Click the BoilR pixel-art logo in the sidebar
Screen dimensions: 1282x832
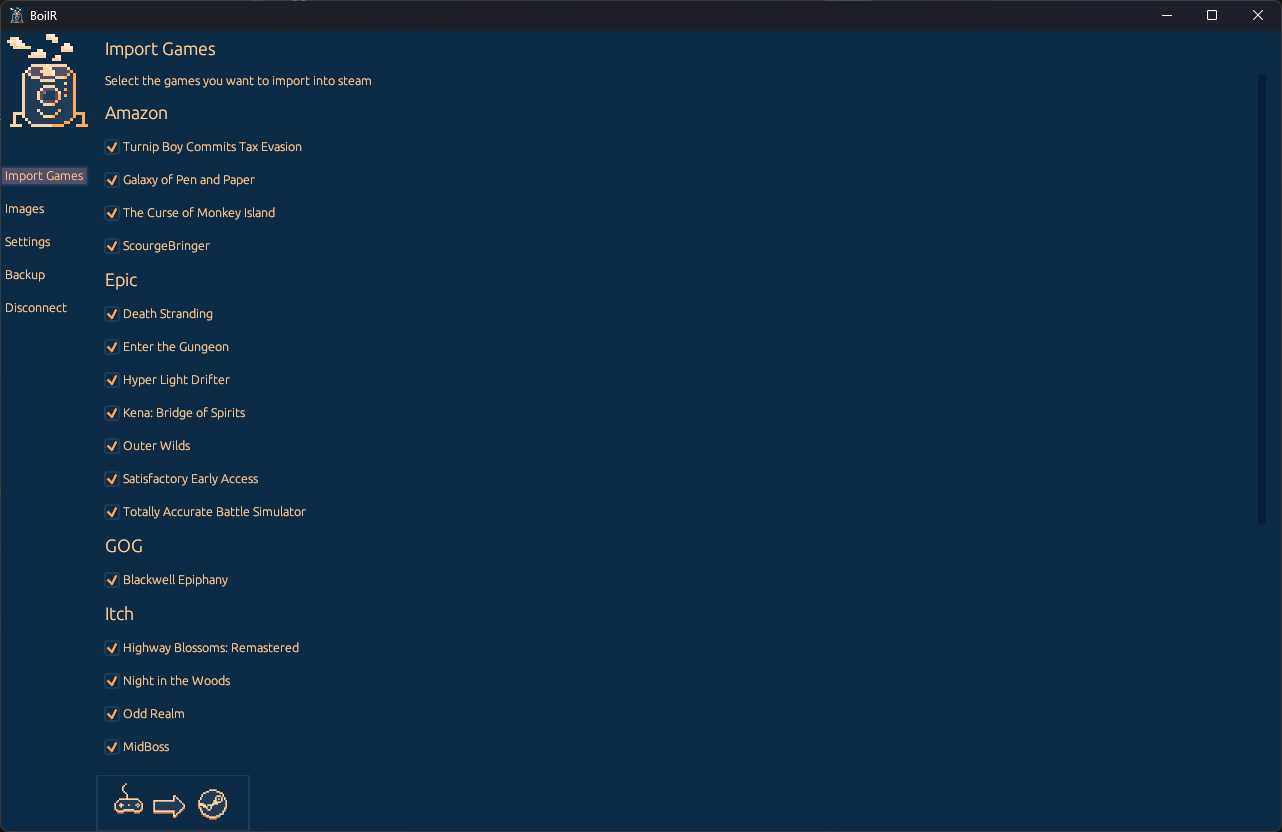click(x=46, y=80)
